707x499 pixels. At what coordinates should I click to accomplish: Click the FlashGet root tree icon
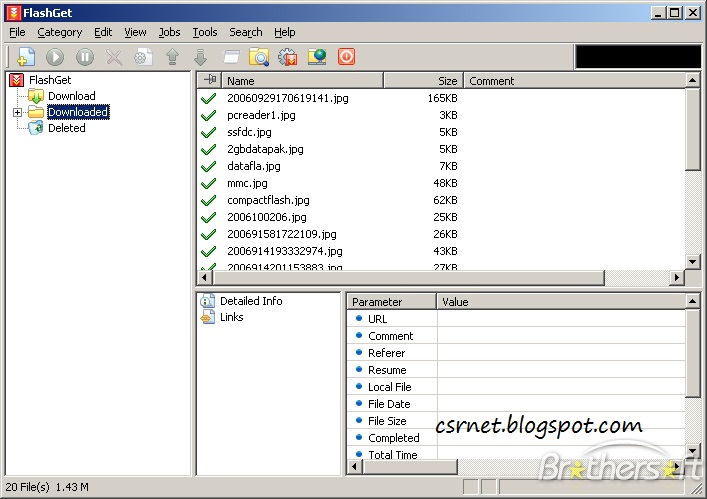(x=16, y=80)
